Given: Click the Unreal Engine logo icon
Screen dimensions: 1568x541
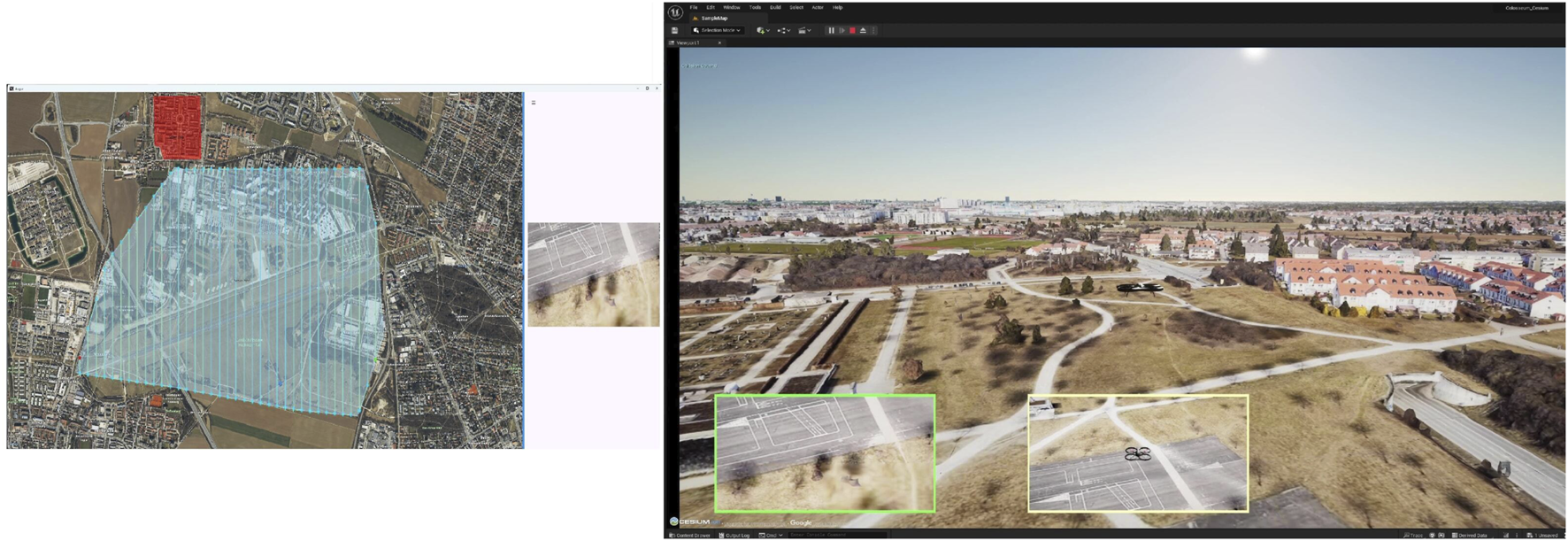Looking at the screenshot, I should coord(675,12).
